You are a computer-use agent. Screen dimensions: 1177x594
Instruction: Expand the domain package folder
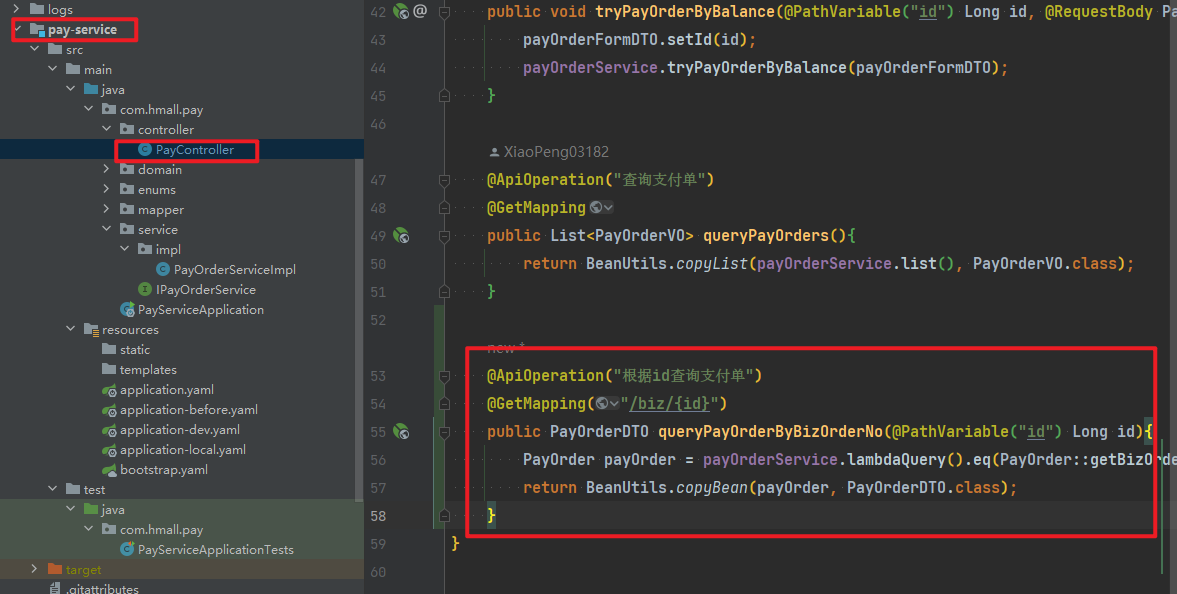pyautogui.click(x=107, y=170)
